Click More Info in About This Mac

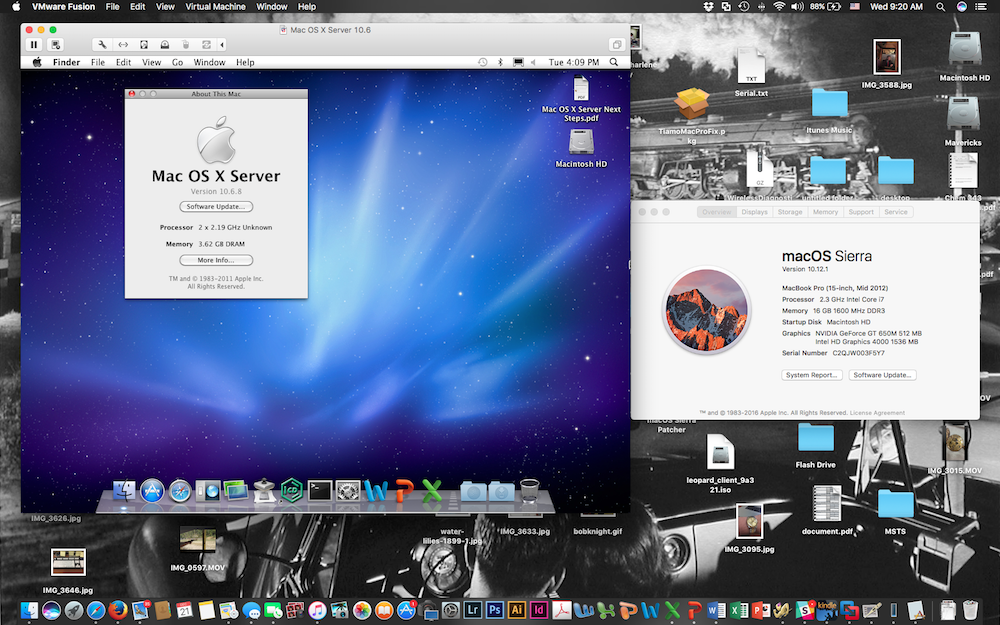click(x=215, y=260)
